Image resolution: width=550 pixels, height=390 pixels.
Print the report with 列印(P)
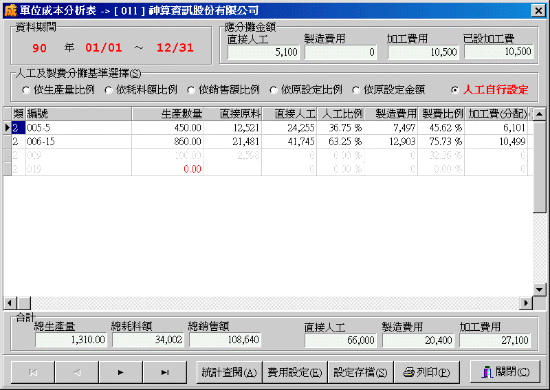point(427,372)
